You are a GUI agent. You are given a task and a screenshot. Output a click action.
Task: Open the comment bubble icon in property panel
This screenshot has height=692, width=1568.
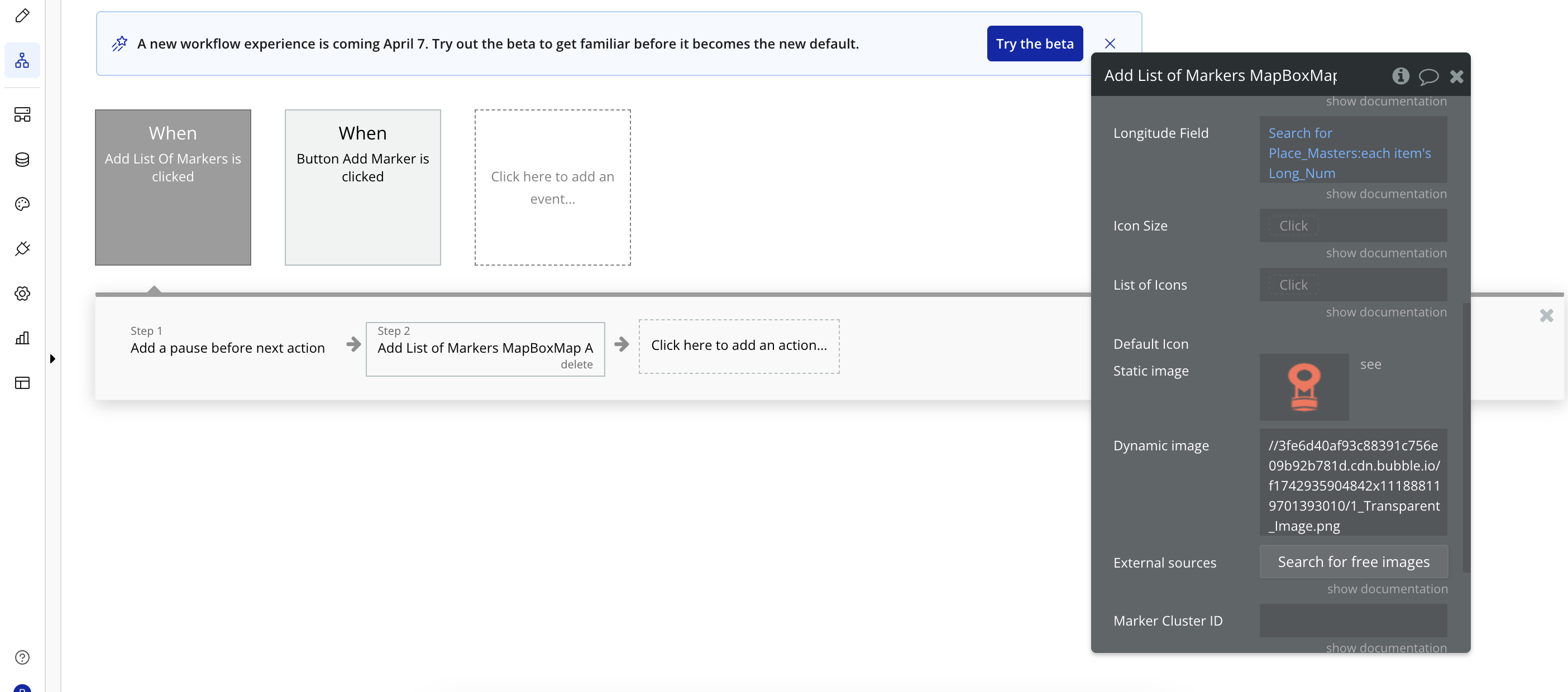click(x=1428, y=76)
